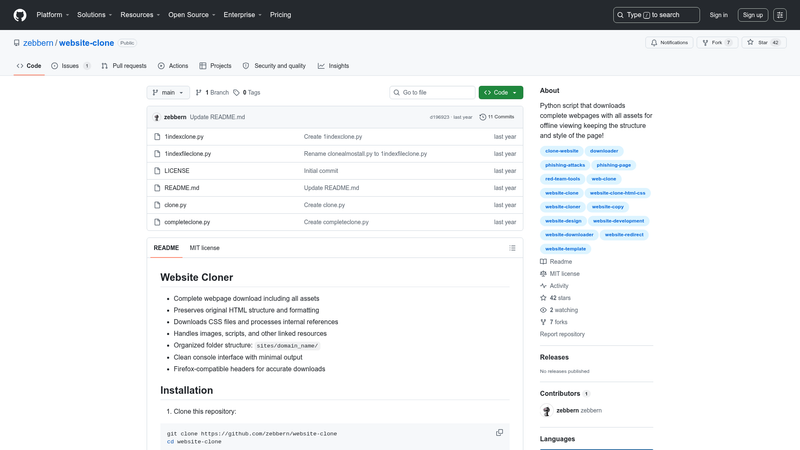Click the website-template topic tag
Image resolution: width=800 pixels, height=450 pixels.
[565, 248]
